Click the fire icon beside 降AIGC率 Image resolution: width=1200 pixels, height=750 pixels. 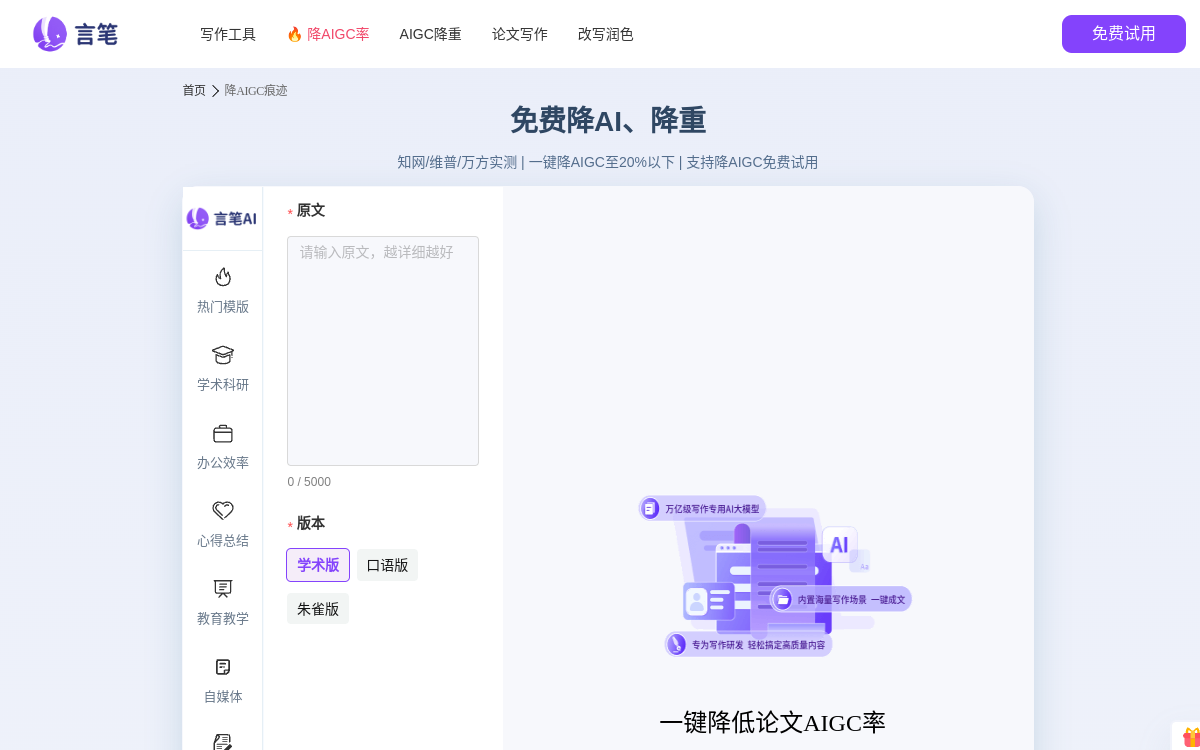[x=294, y=34]
